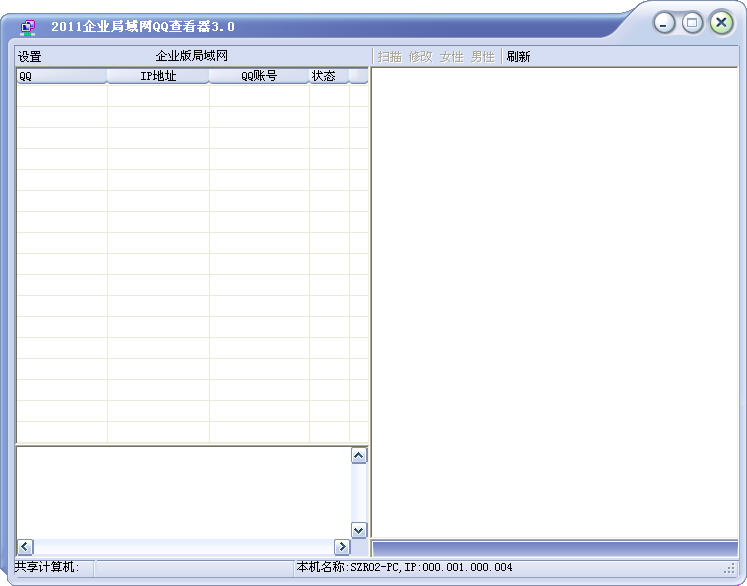The width and height of the screenshot is (747, 586).
Task: Minimize the QQ viewer window
Action: coord(665,22)
